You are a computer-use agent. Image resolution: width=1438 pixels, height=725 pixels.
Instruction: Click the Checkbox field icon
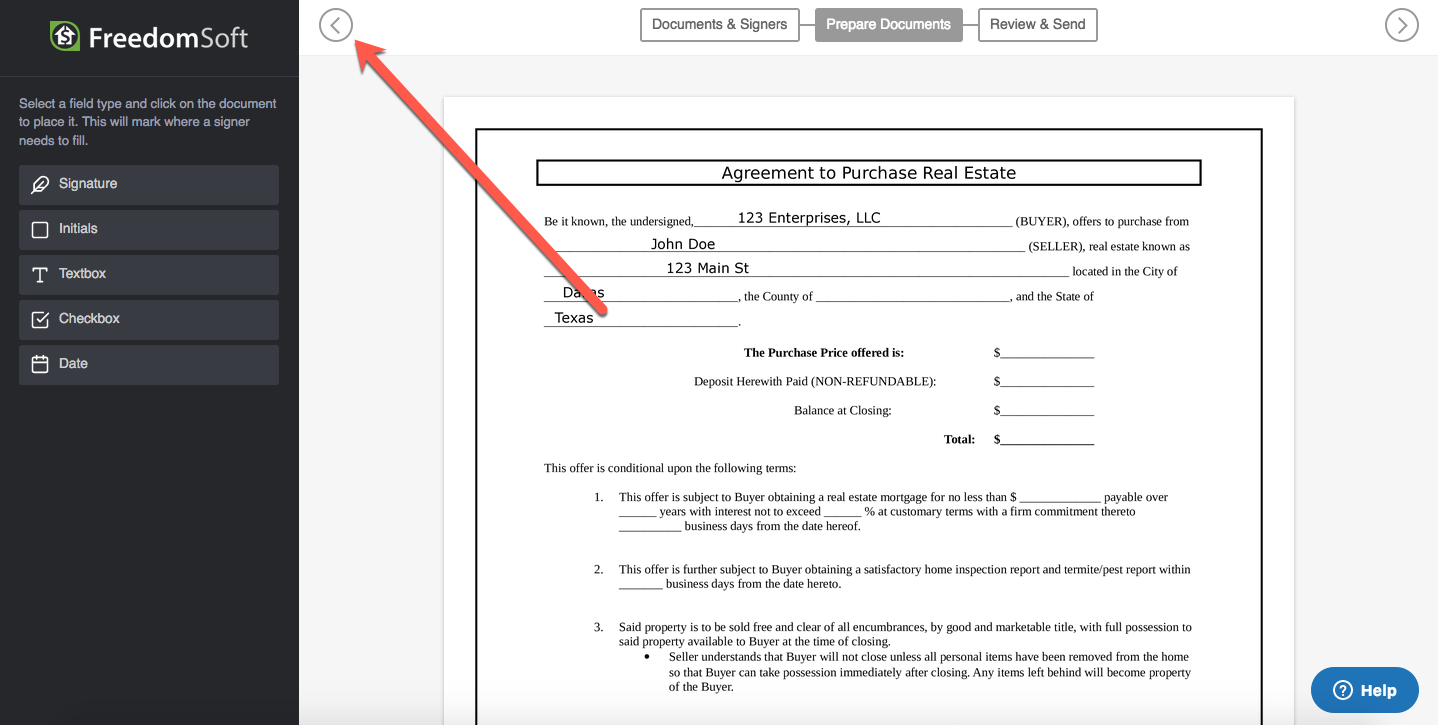[40, 320]
